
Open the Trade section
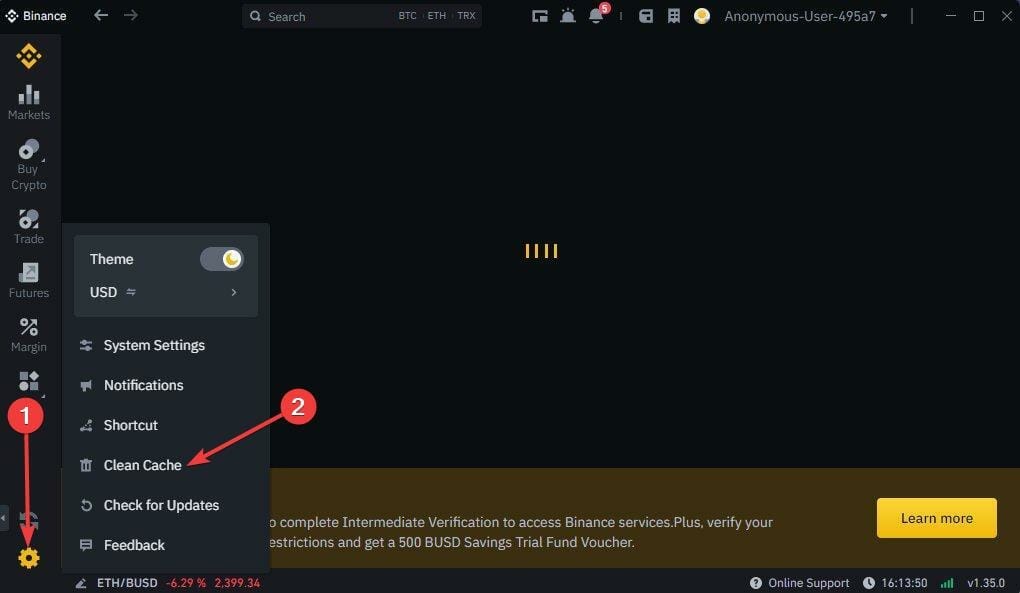click(28, 225)
